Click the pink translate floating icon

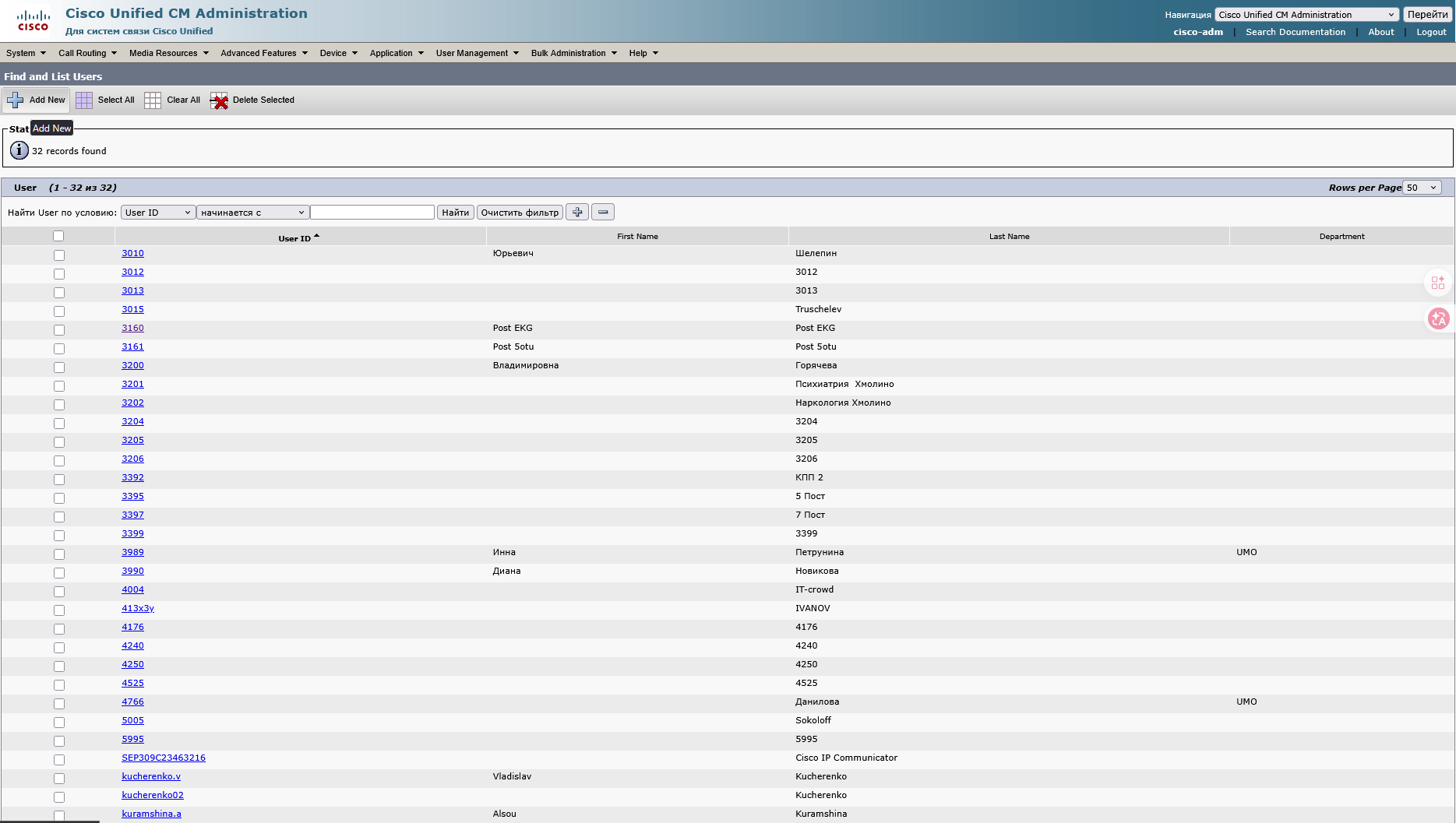pyautogui.click(x=1438, y=318)
